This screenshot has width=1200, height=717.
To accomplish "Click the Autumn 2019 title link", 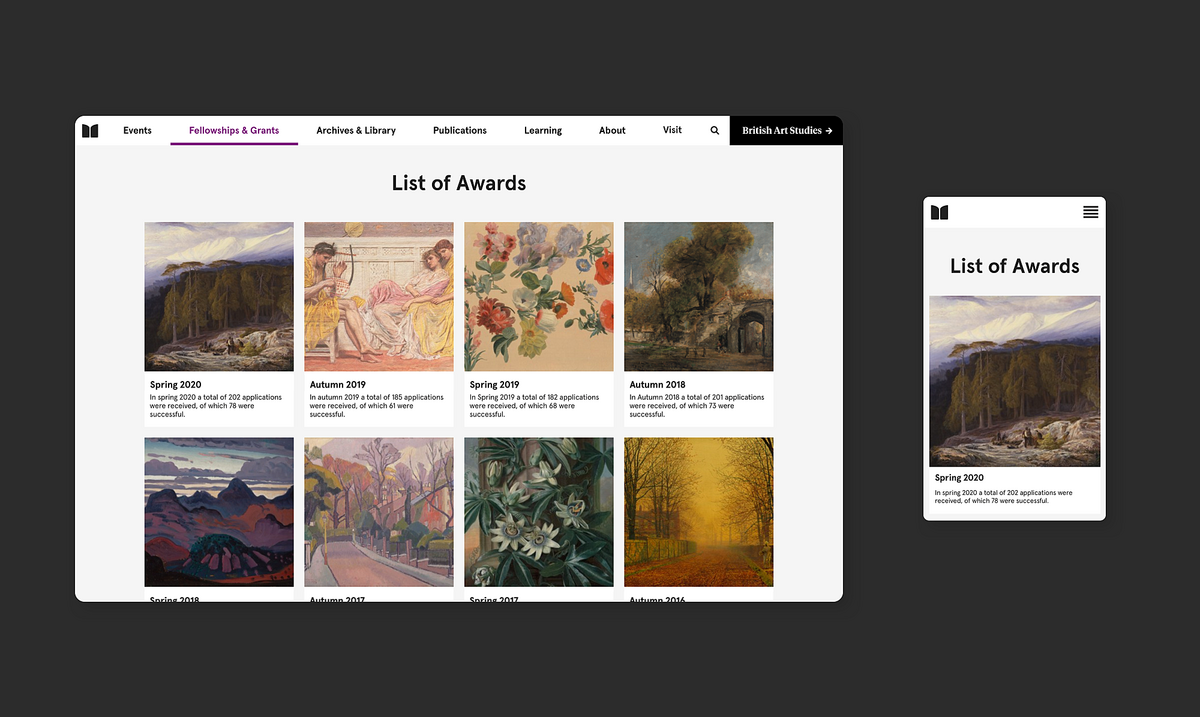I will 338,385.
